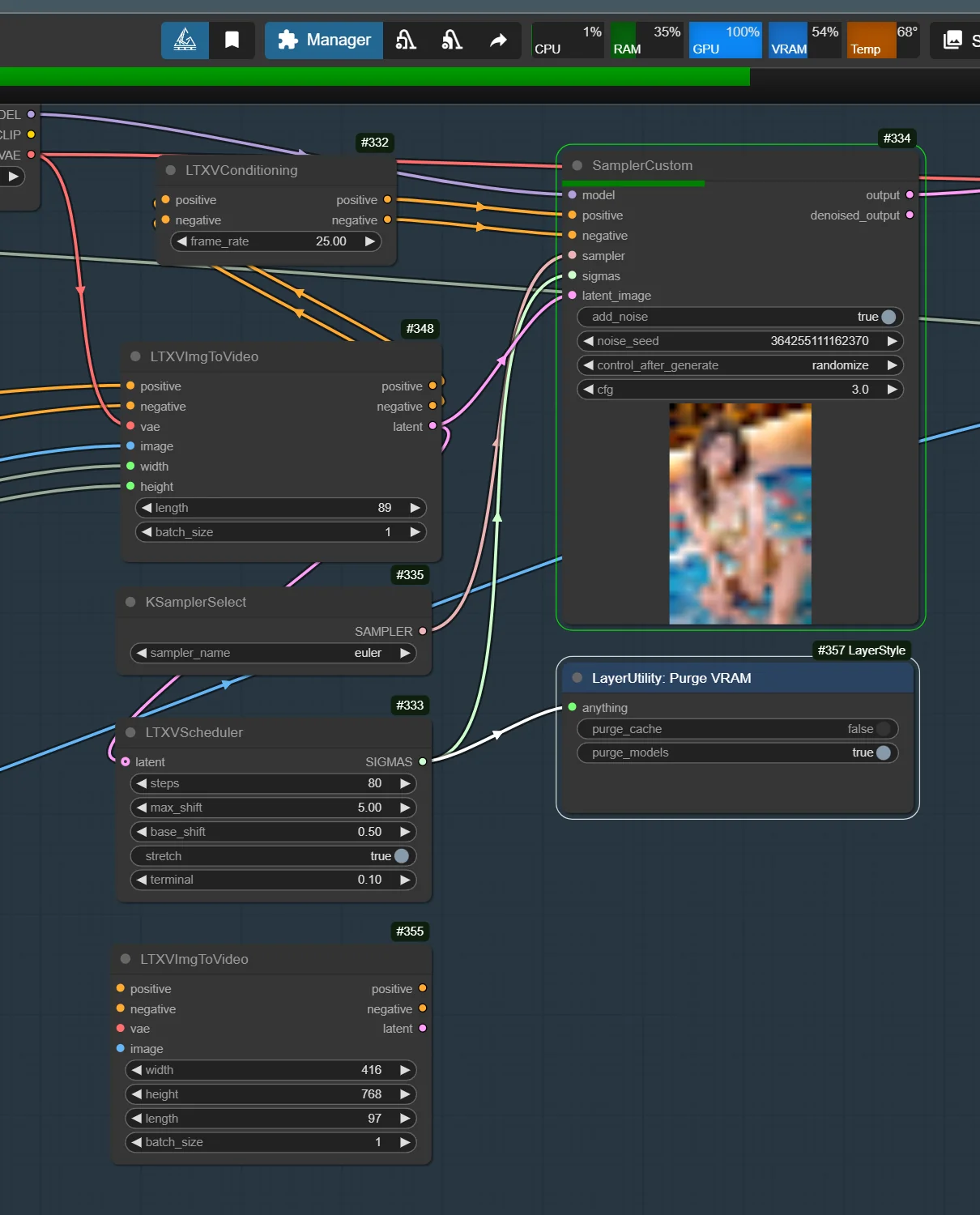
Task: Open control_after_generate randomize dropdown
Action: pyautogui.click(x=740, y=365)
